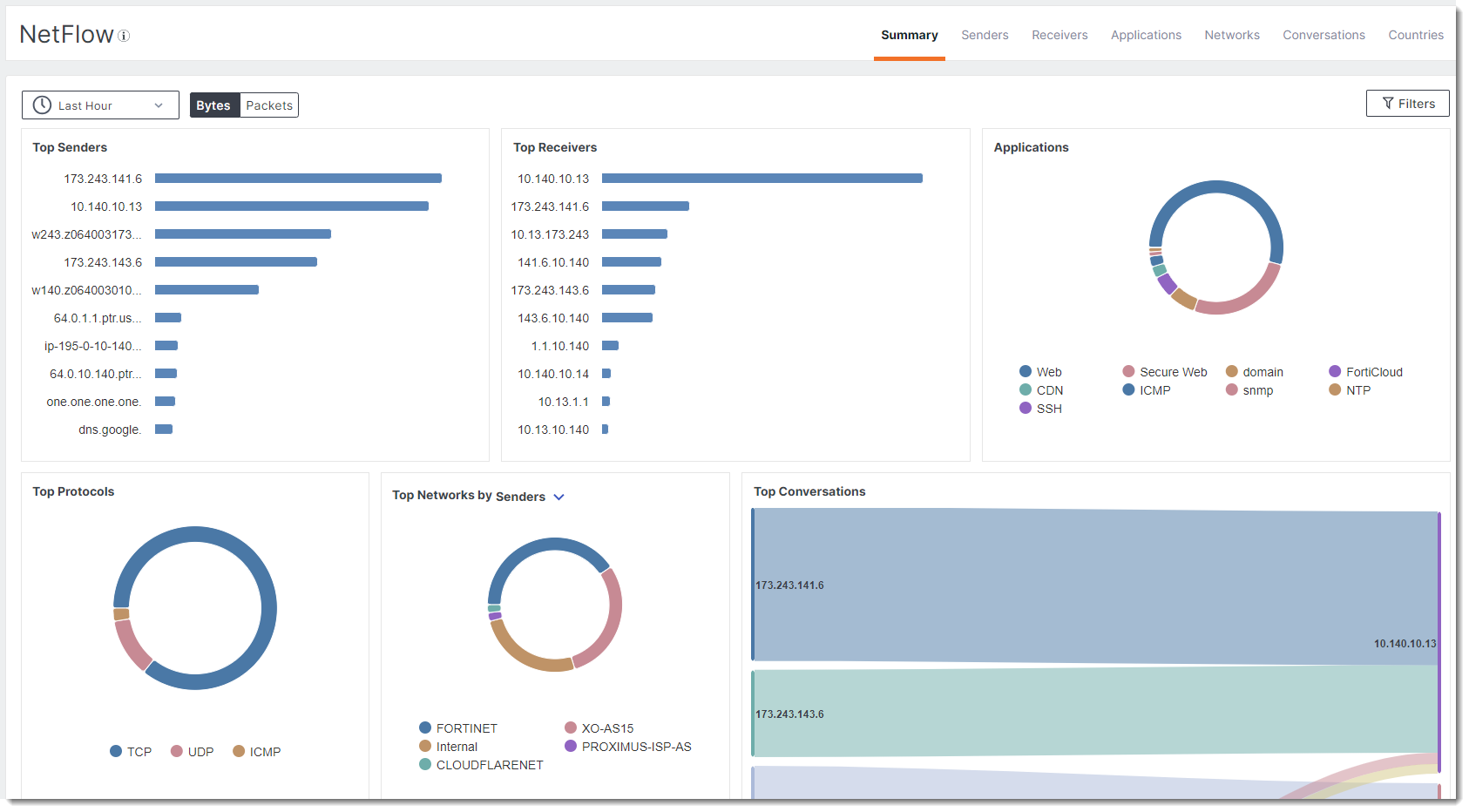The height and width of the screenshot is (812, 1469).
Task: Click the TCP legend marker in Top Protocols
Action: (115, 751)
